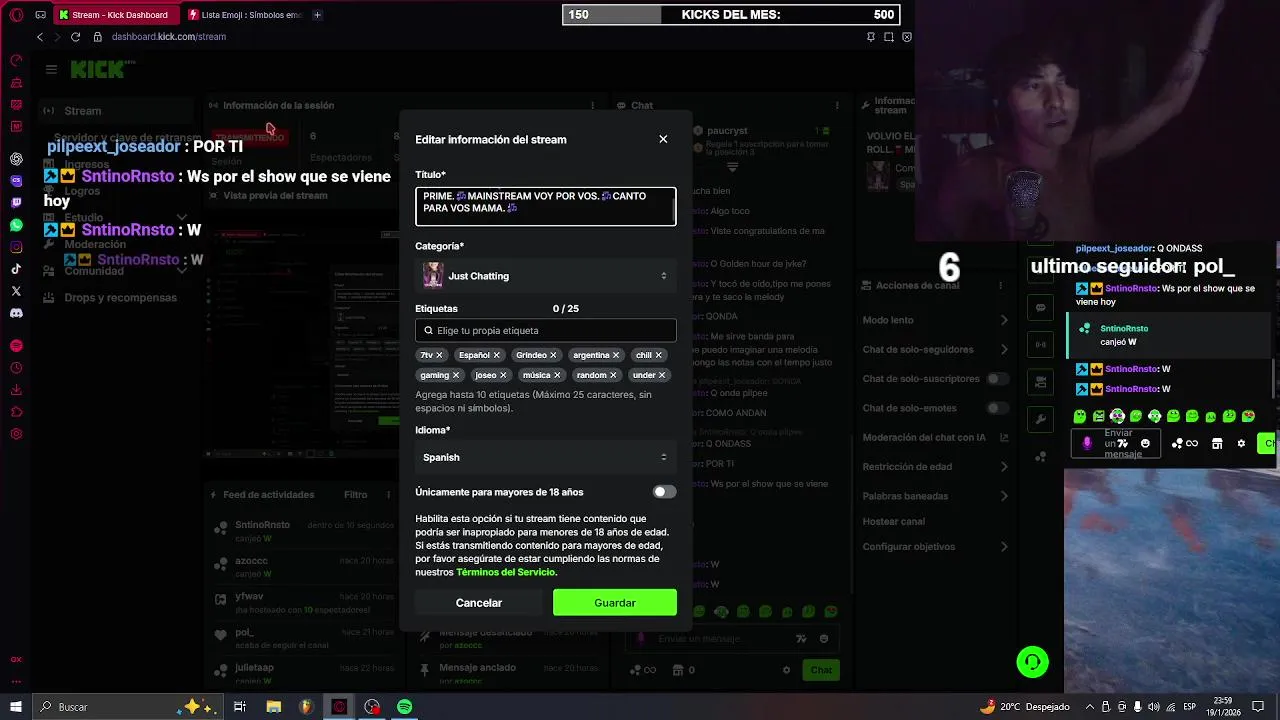Click Hostear canal action

tap(894, 522)
